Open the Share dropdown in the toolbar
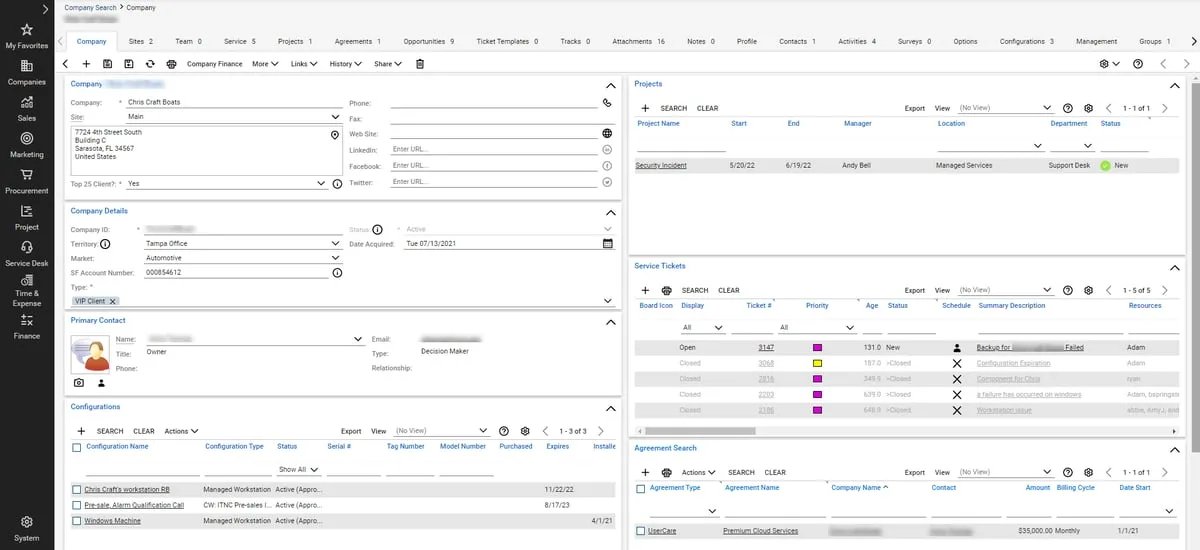1200x550 pixels. (387, 64)
